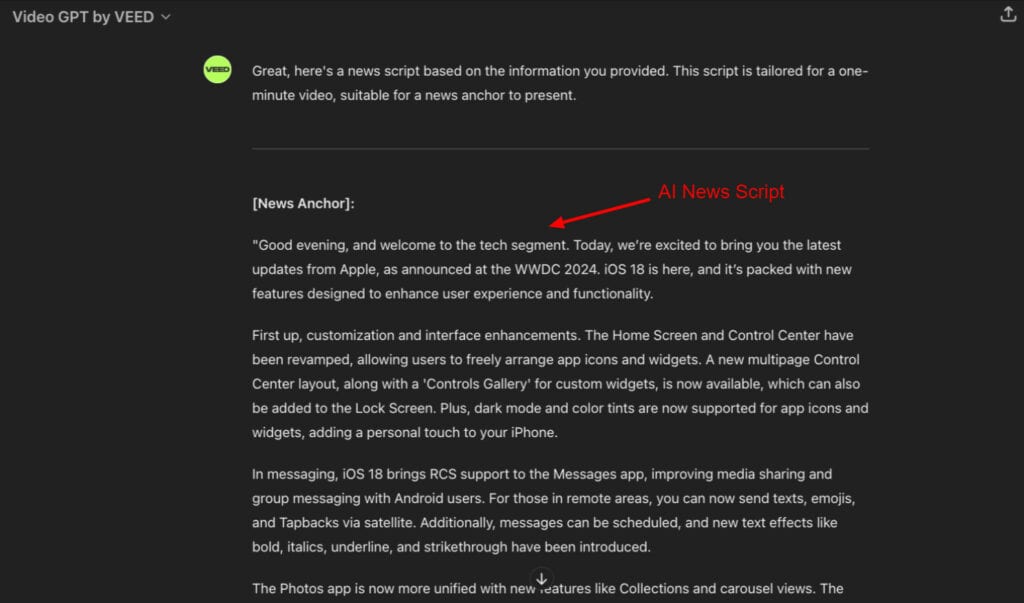Click the '[News Anchor]:' bold heading
Screen dimensions: 1024x603
(x=303, y=204)
